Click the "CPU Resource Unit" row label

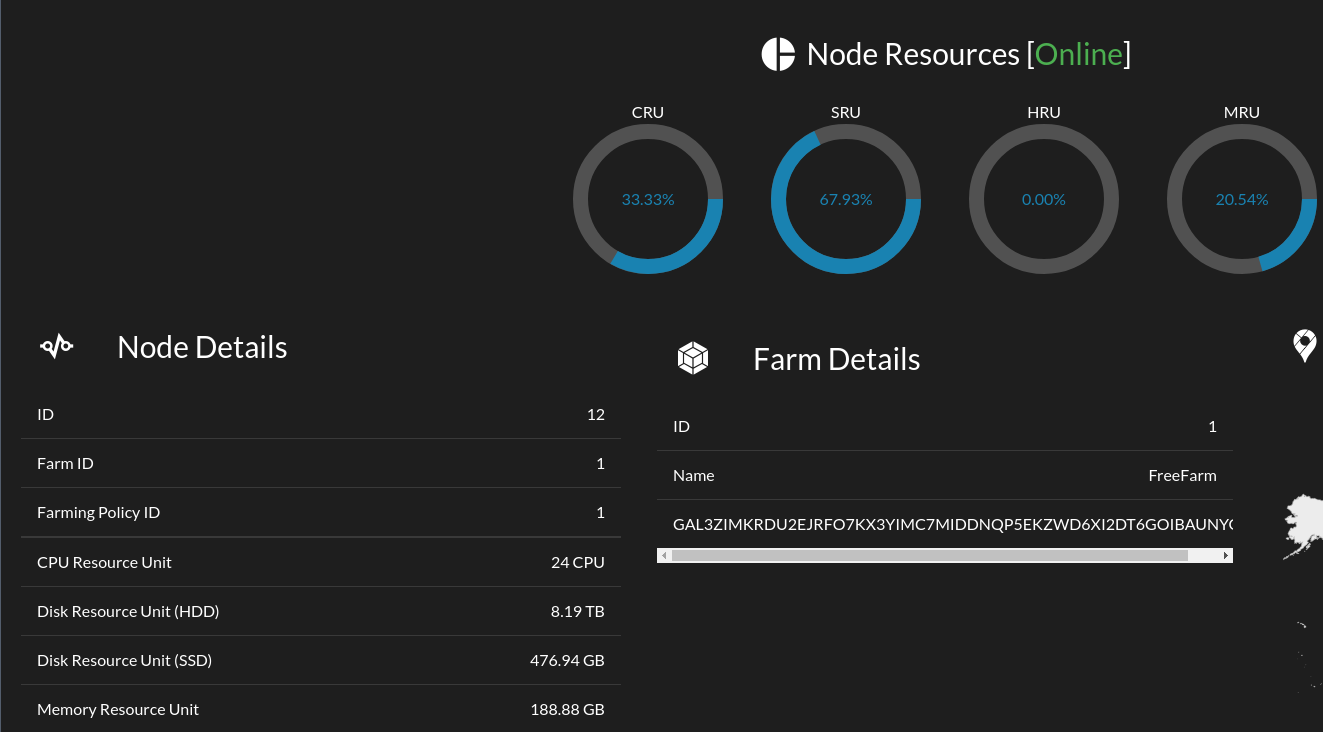tap(104, 562)
